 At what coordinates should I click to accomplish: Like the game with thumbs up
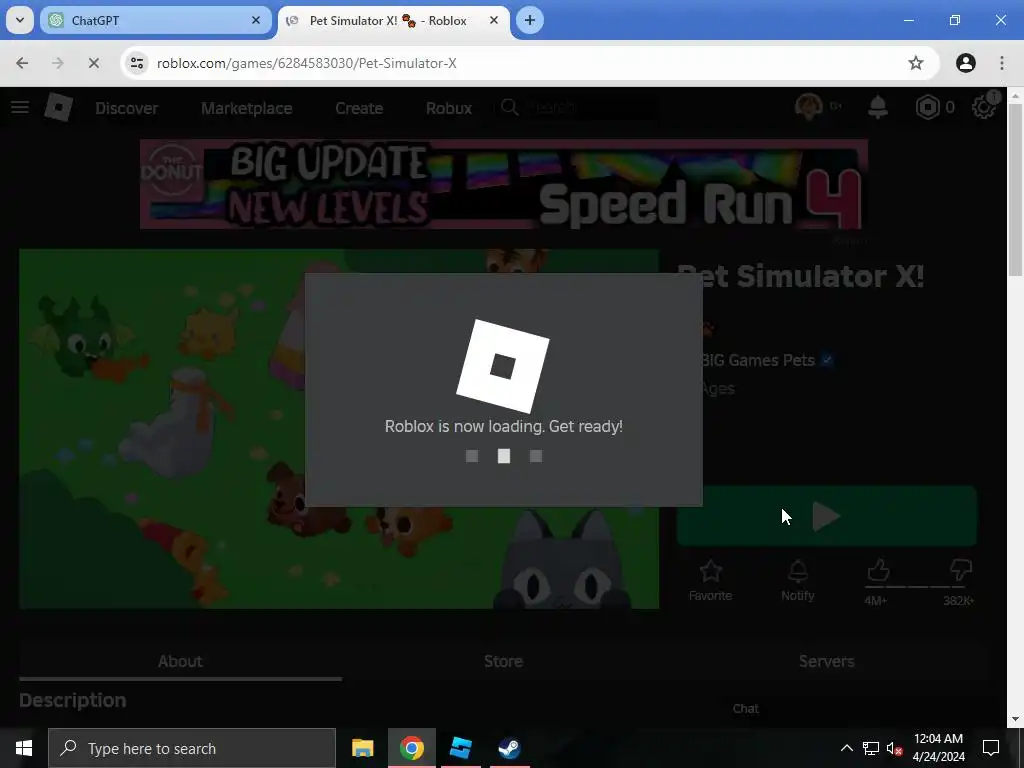click(878, 571)
